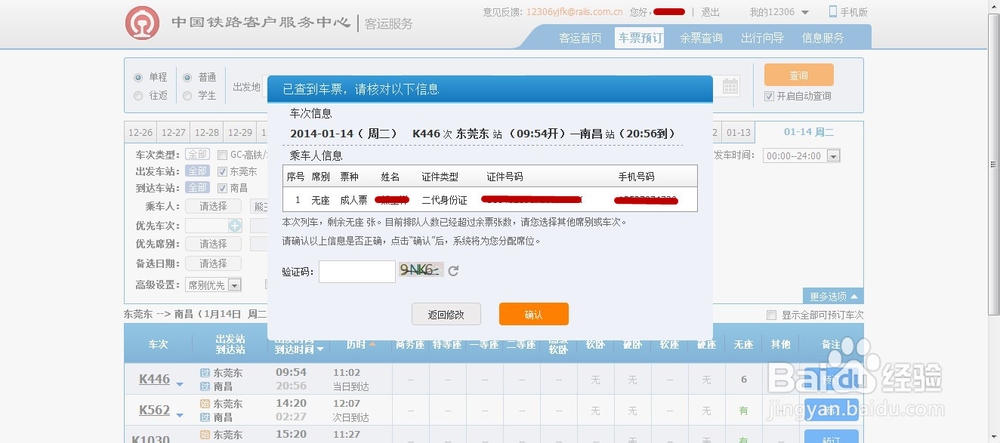The height and width of the screenshot is (443, 1000).
Task: Click 全部 button for 车次类型
Action: coord(197,154)
